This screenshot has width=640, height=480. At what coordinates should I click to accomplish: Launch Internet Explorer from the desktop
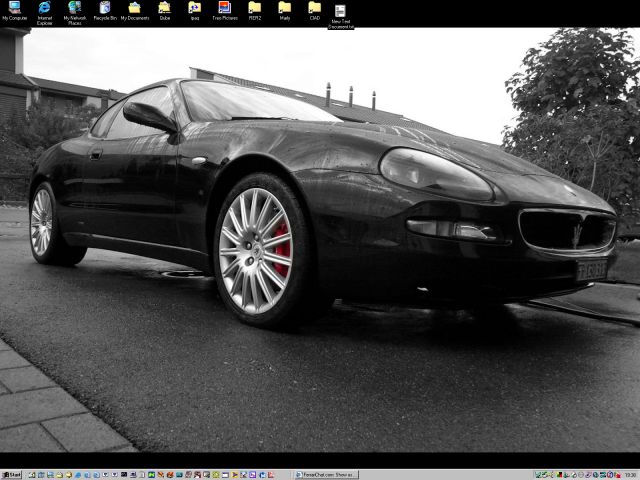pos(44,13)
